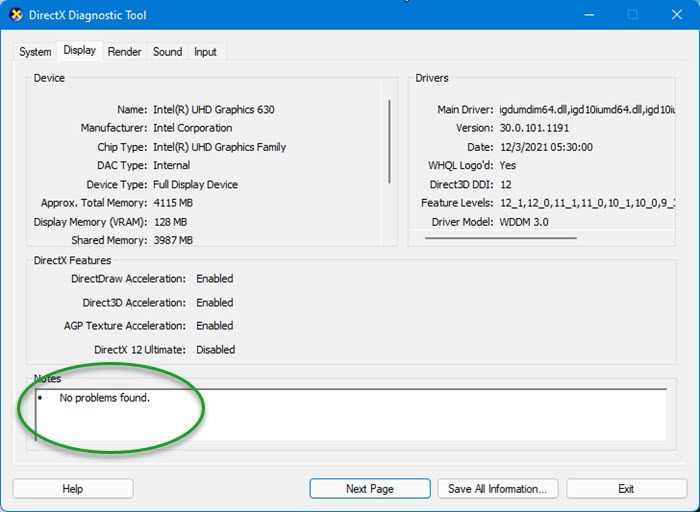Image resolution: width=700 pixels, height=512 pixels.
Task: Click the 'Display Memory (VRAM):' label
Action: (x=90, y=222)
